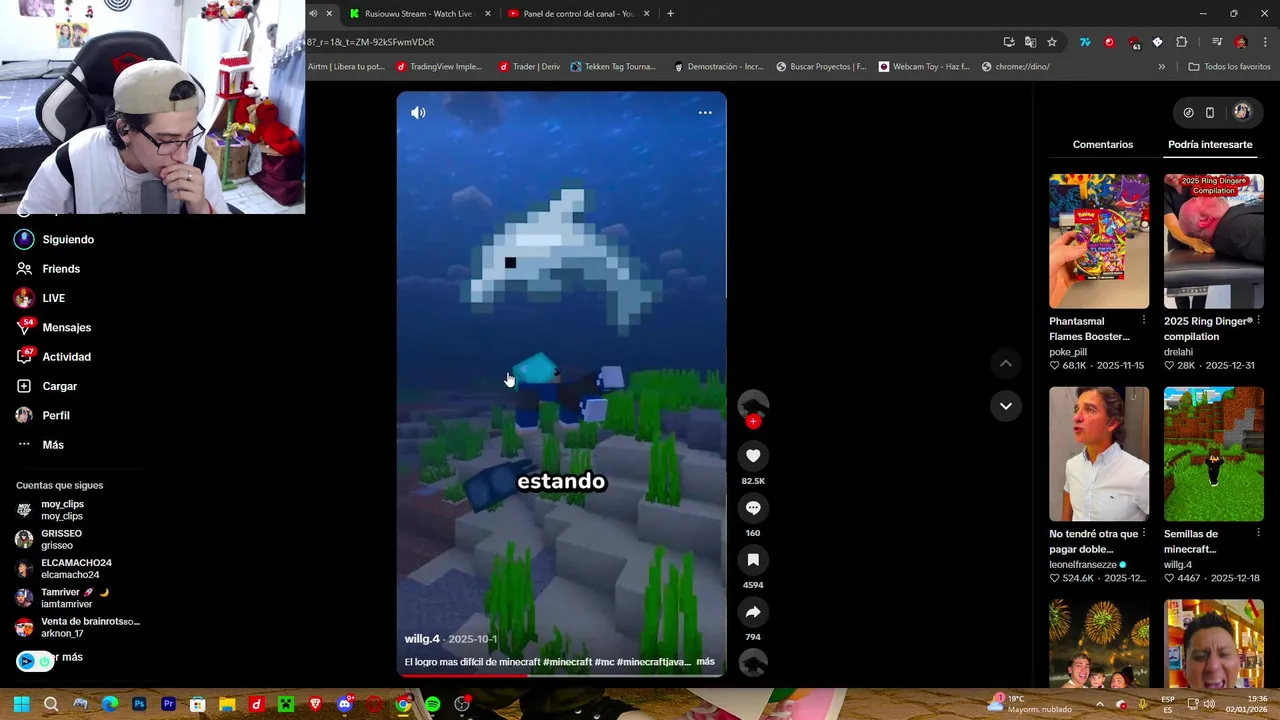Open the chrome://dino/ bookmark
Screen dimensions: 1280x720
click(x=1016, y=67)
